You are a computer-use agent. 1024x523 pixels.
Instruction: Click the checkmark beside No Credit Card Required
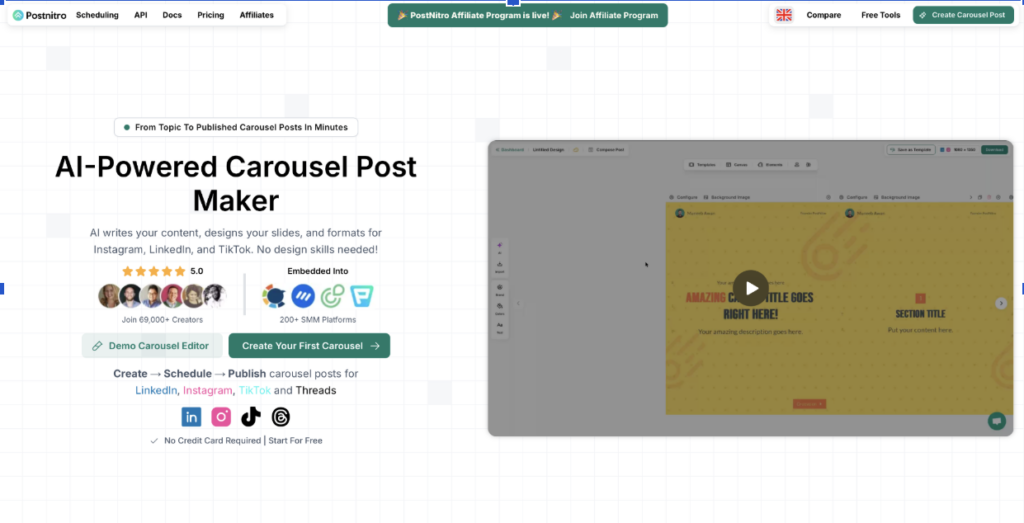(x=154, y=441)
